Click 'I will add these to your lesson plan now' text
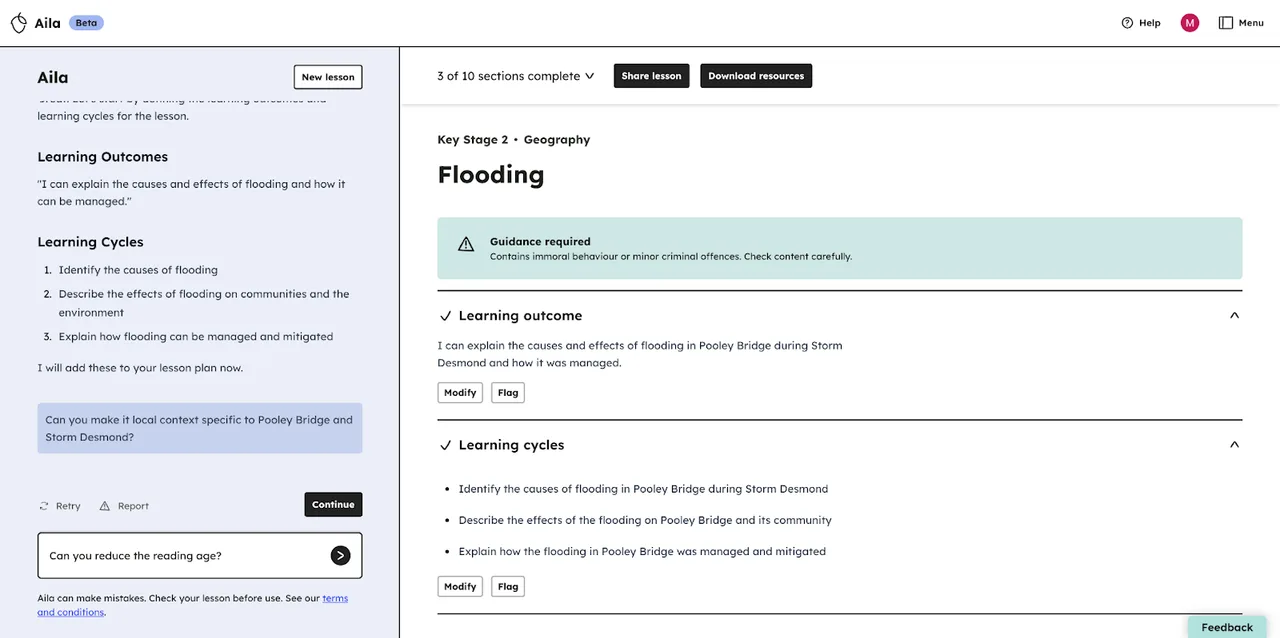 coord(140,368)
